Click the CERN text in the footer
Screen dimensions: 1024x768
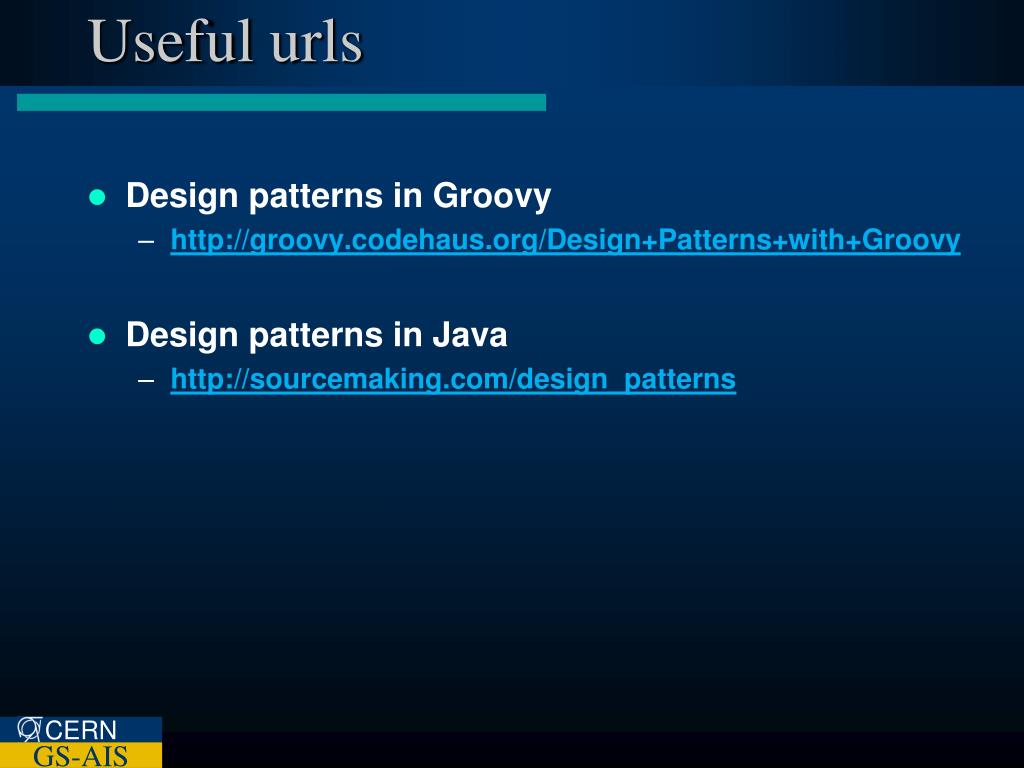81,730
